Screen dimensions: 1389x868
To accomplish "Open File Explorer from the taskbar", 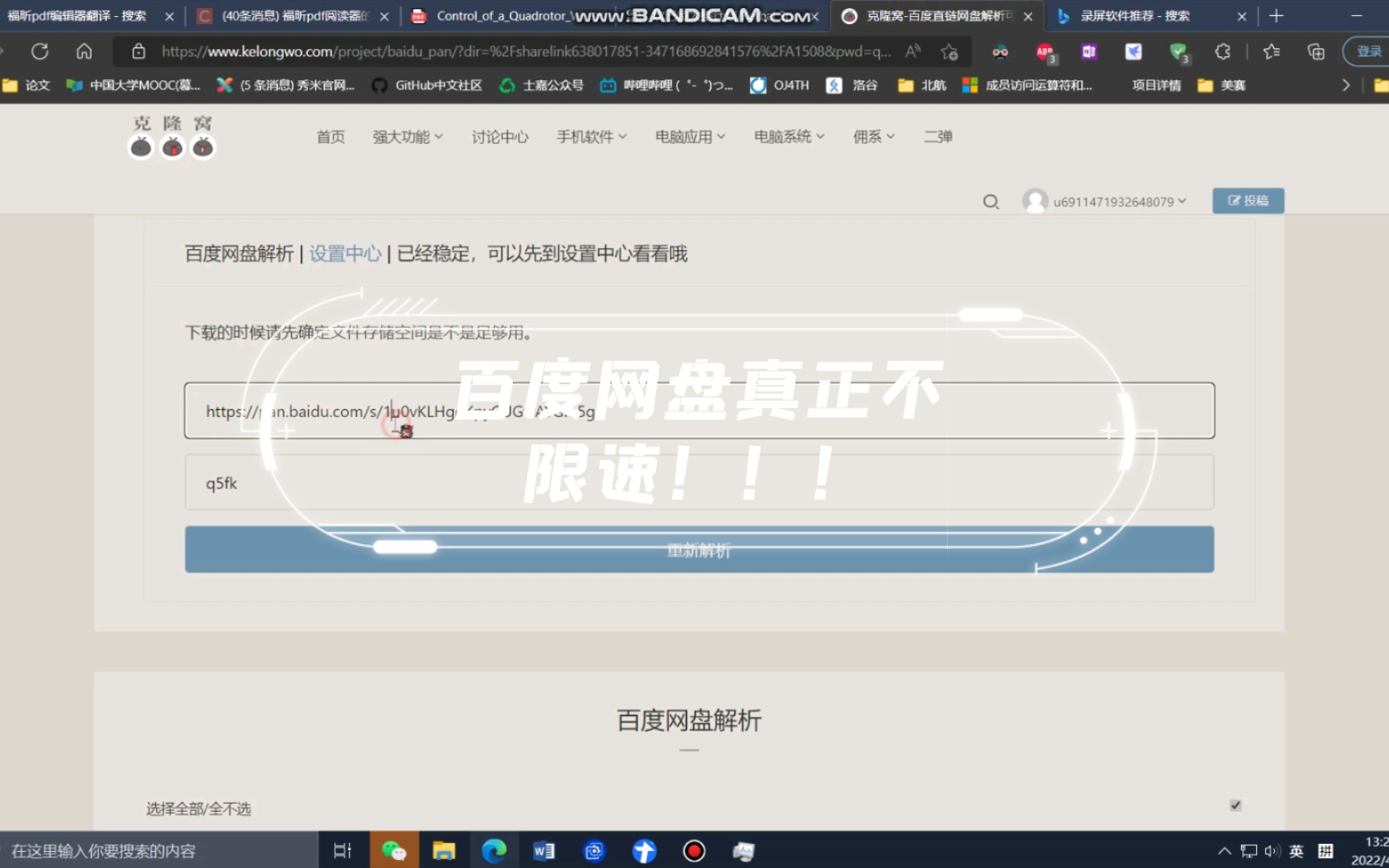I will pos(444,850).
